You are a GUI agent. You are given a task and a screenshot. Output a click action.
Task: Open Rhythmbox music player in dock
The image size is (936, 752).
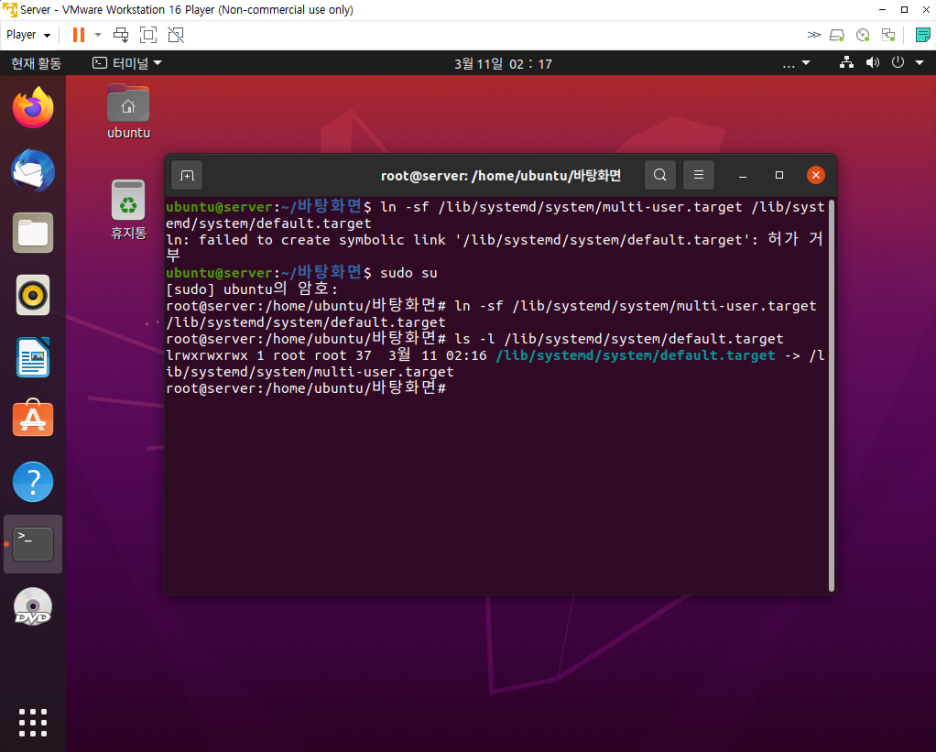point(33,295)
